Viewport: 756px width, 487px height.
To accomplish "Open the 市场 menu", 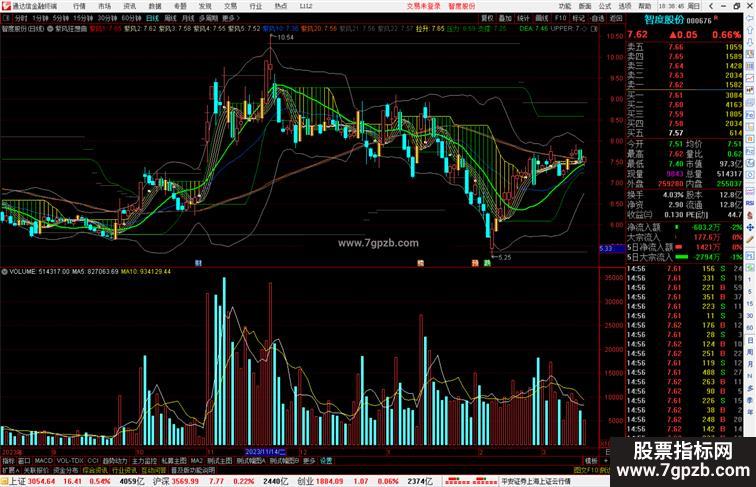I will (x=104, y=6).
